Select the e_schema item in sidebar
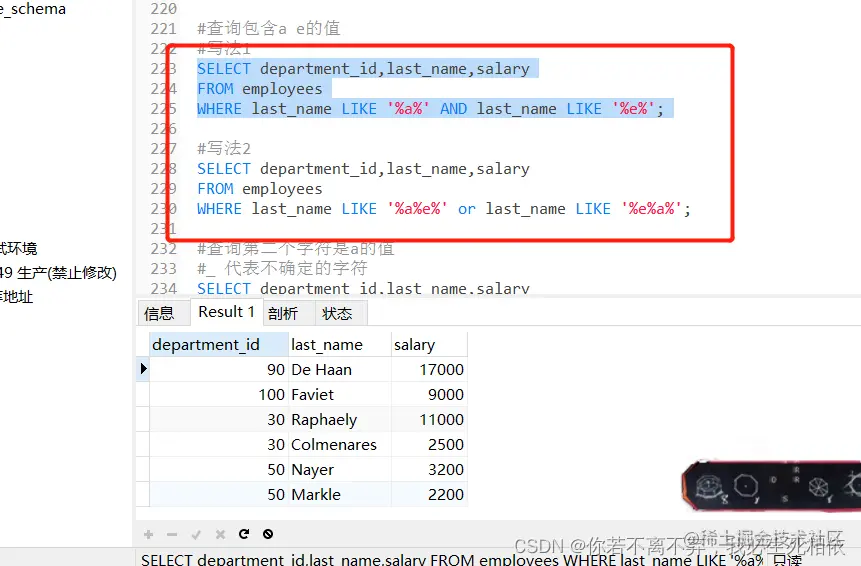The width and height of the screenshot is (861, 566). point(33,9)
